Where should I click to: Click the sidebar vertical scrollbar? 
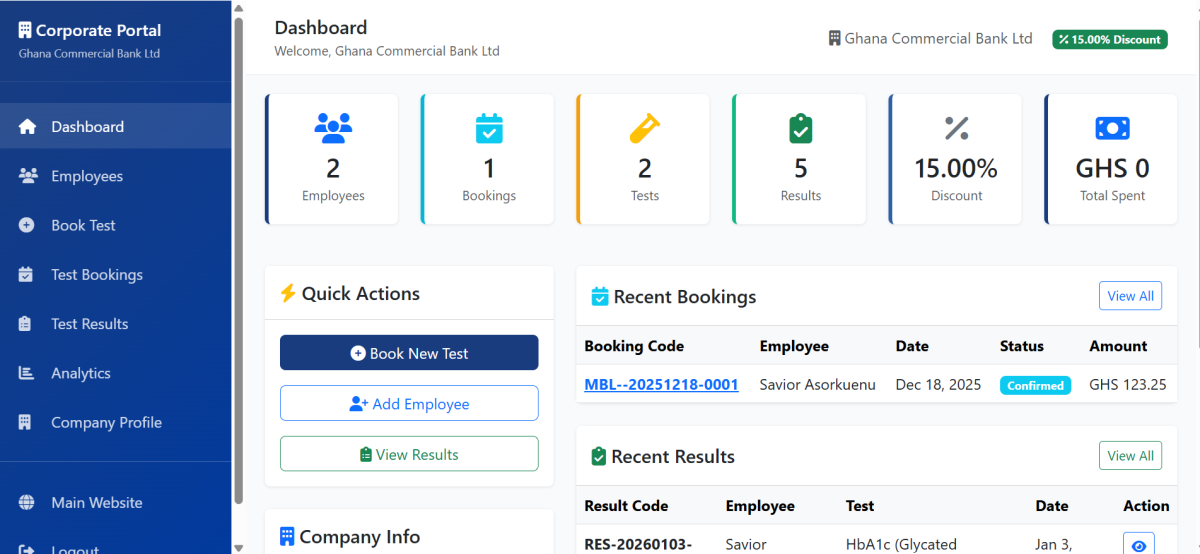[x=238, y=260]
